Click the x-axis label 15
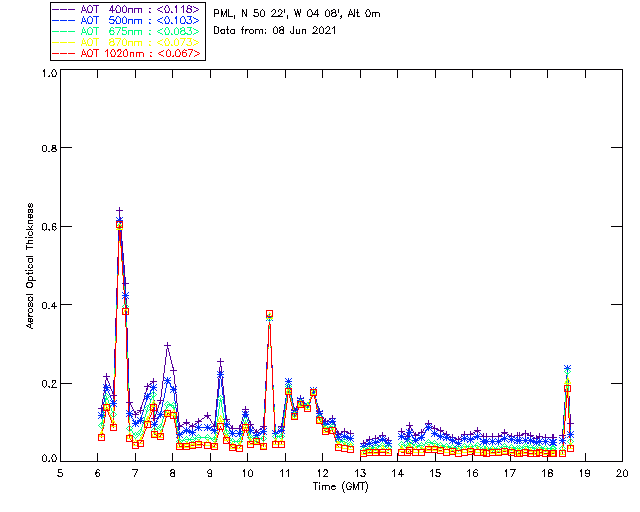This screenshot has height=512, width=640. [x=435, y=473]
